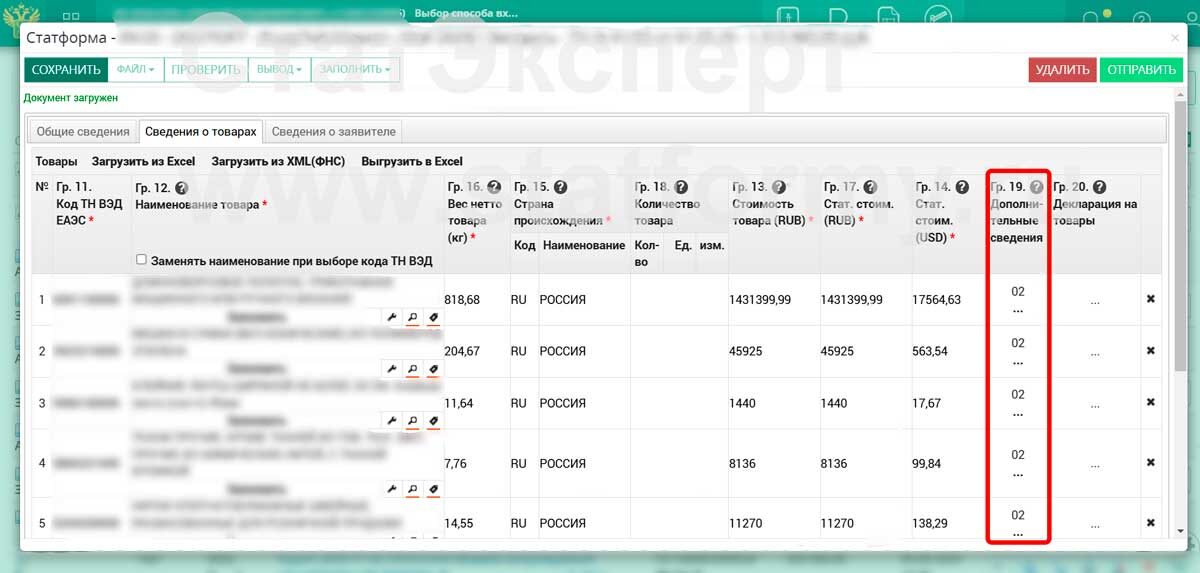Close the Статформа dialog
Viewport: 1200px width, 573px height.
(x=1175, y=38)
